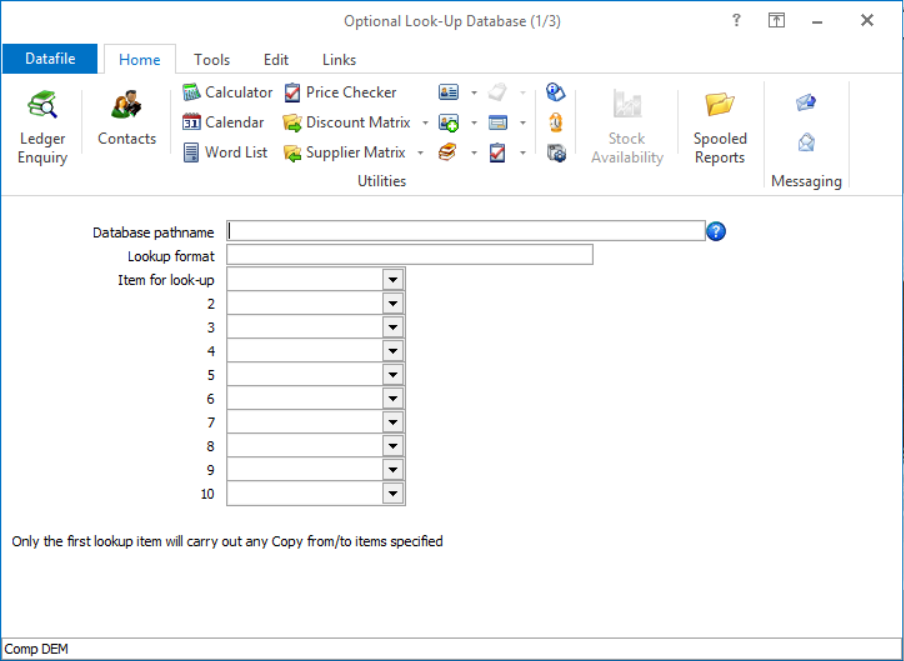Open the Calendar utility
This screenshot has height=661, width=904.
point(223,122)
